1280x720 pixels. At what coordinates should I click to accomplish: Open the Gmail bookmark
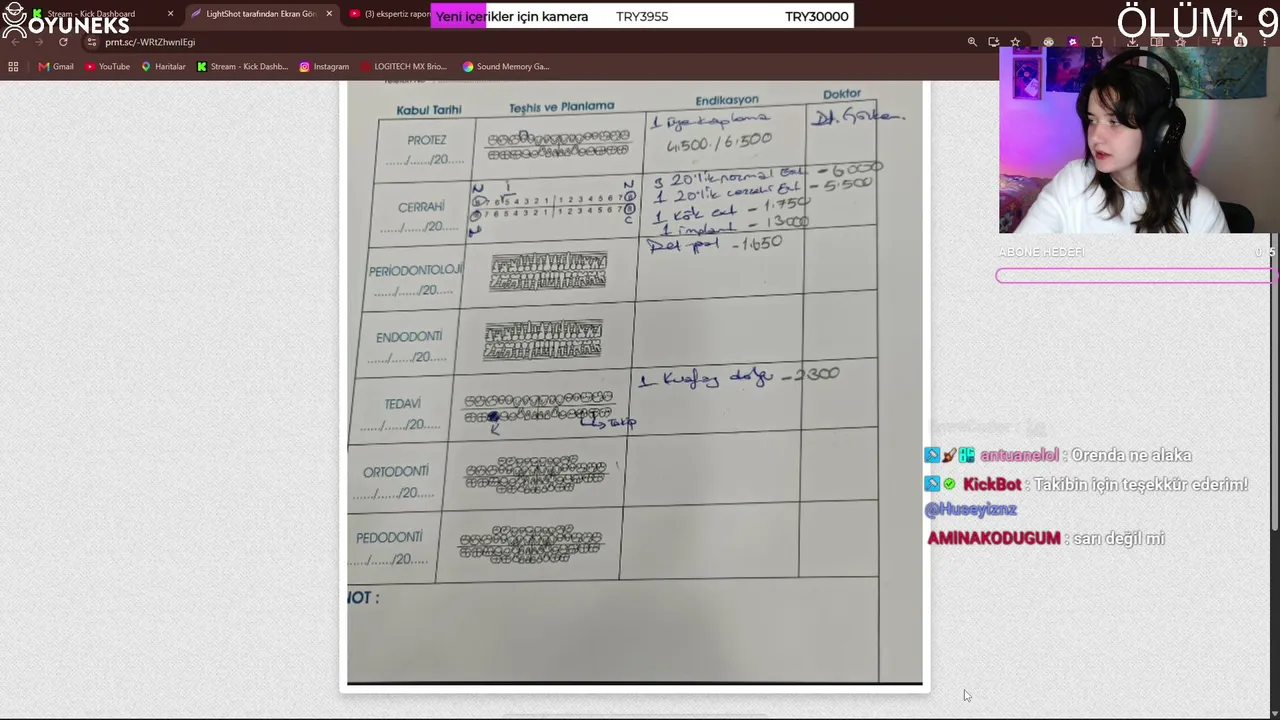pyautogui.click(x=56, y=67)
